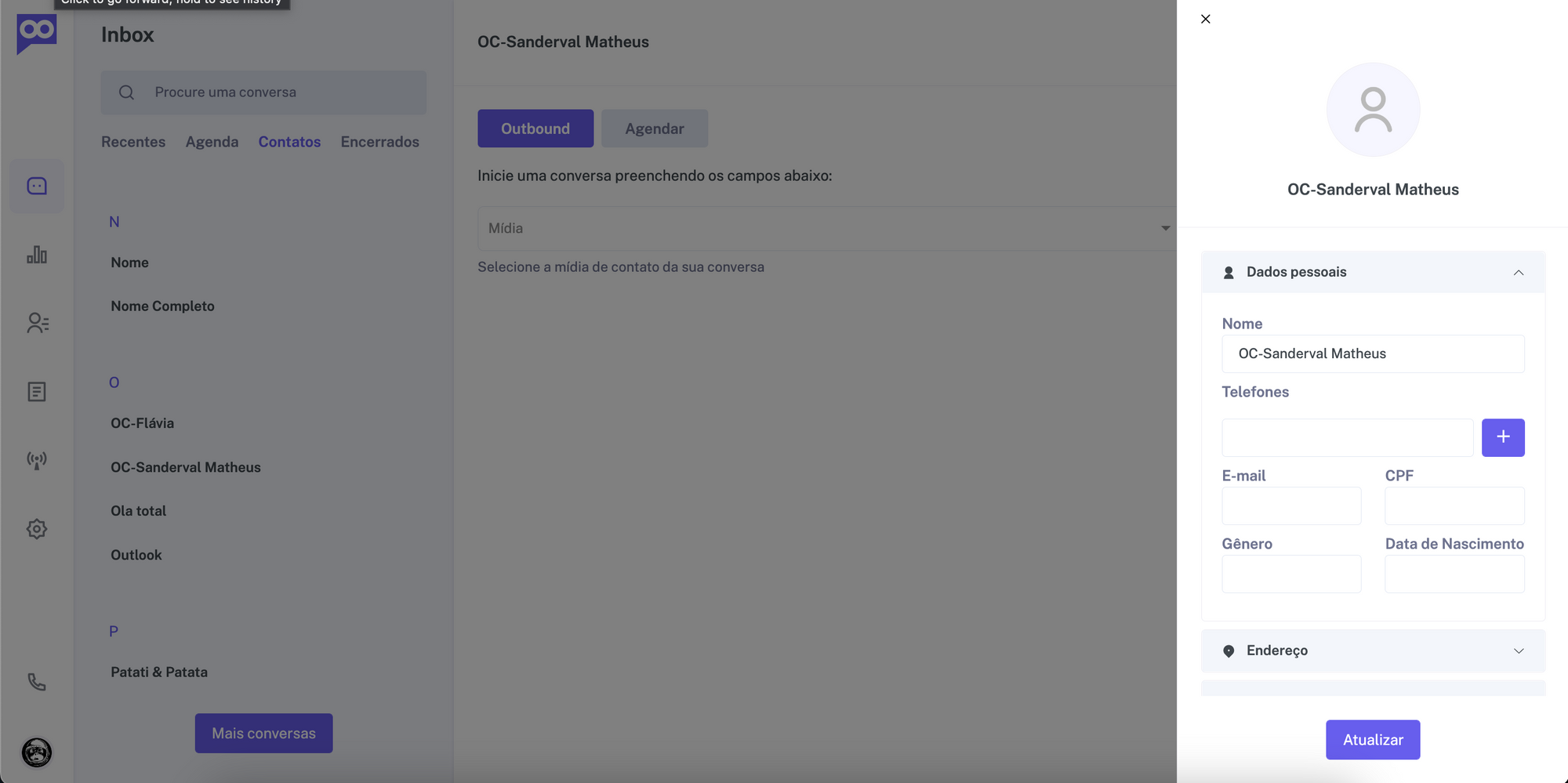This screenshot has height=783, width=1568.
Task: Select the Agendar tab button
Action: [655, 129]
